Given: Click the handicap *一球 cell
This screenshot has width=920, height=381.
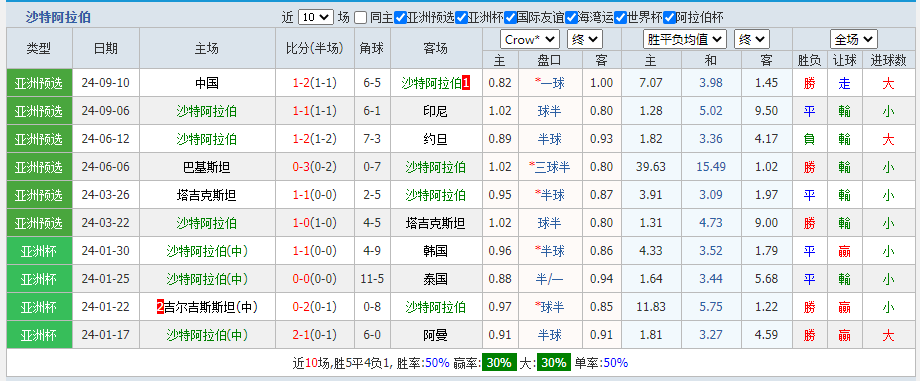Looking at the screenshot, I should click(550, 83).
